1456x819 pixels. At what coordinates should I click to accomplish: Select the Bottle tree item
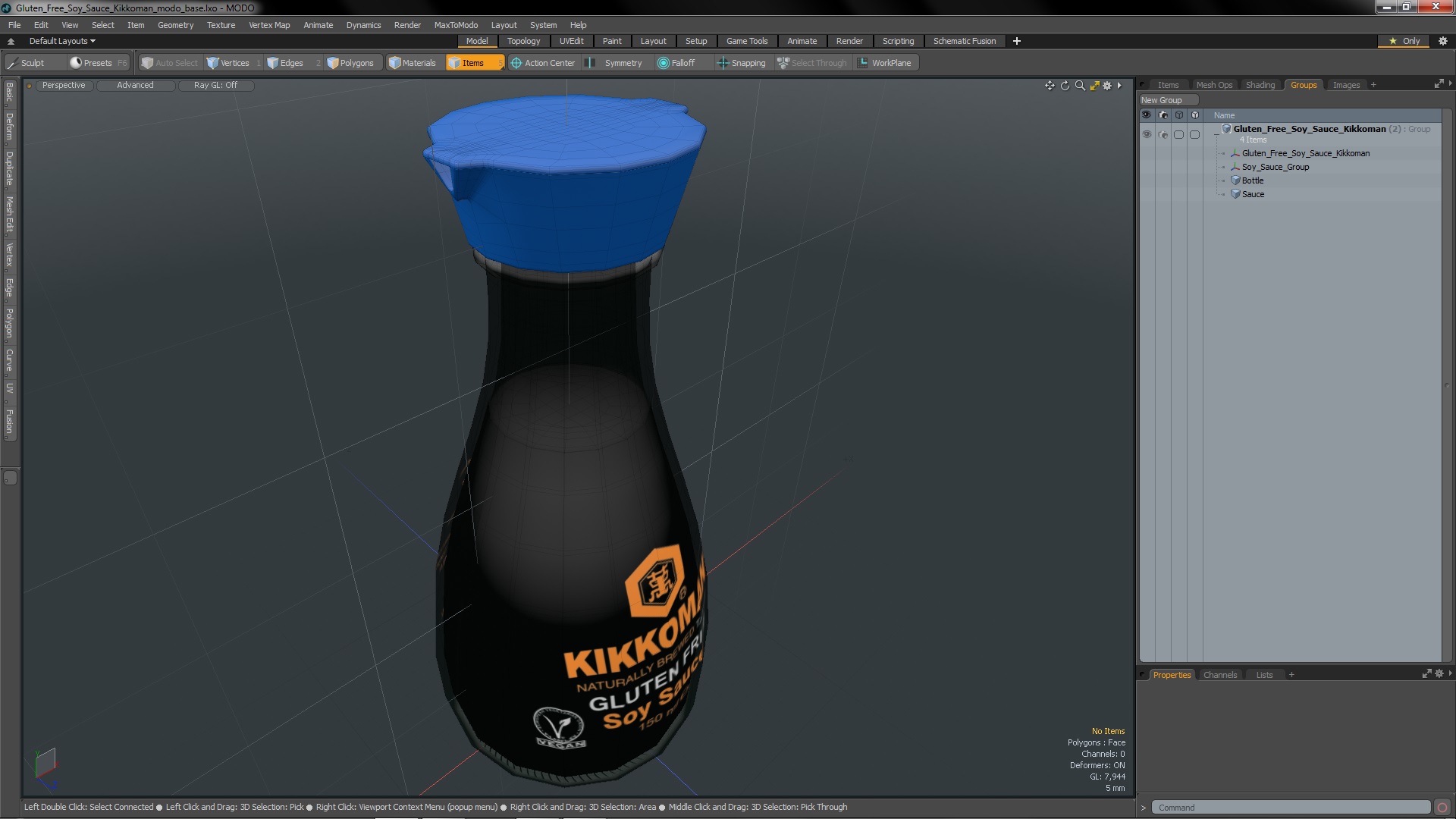(1252, 180)
